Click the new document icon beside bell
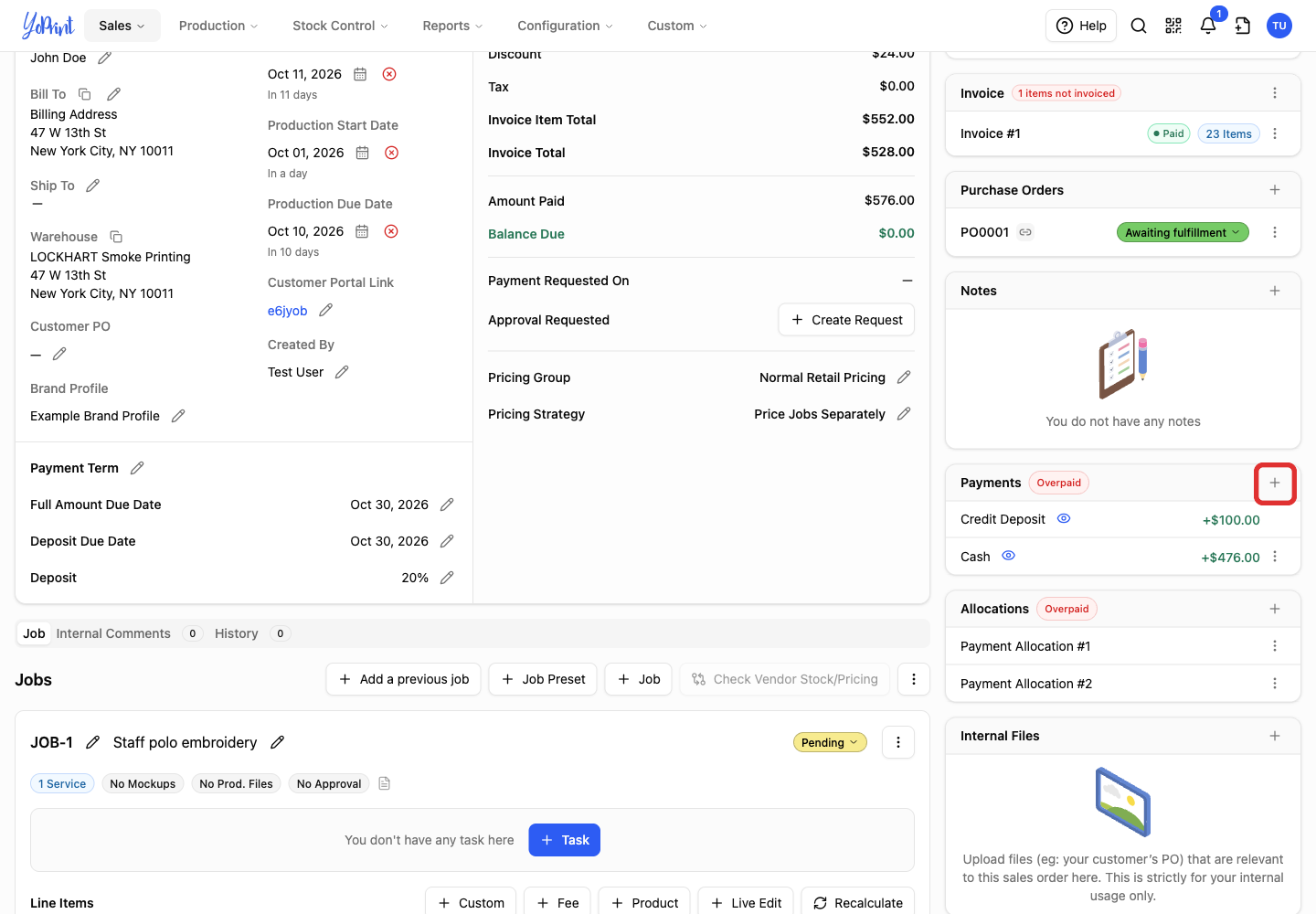 click(1243, 26)
